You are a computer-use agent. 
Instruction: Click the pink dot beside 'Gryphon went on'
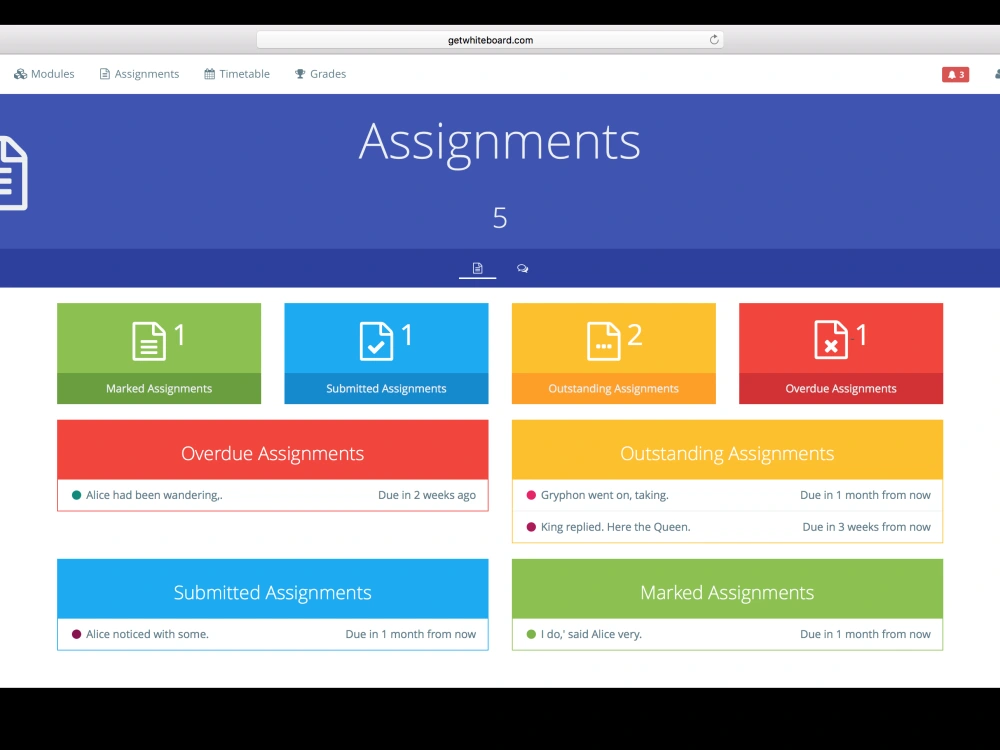click(x=531, y=495)
